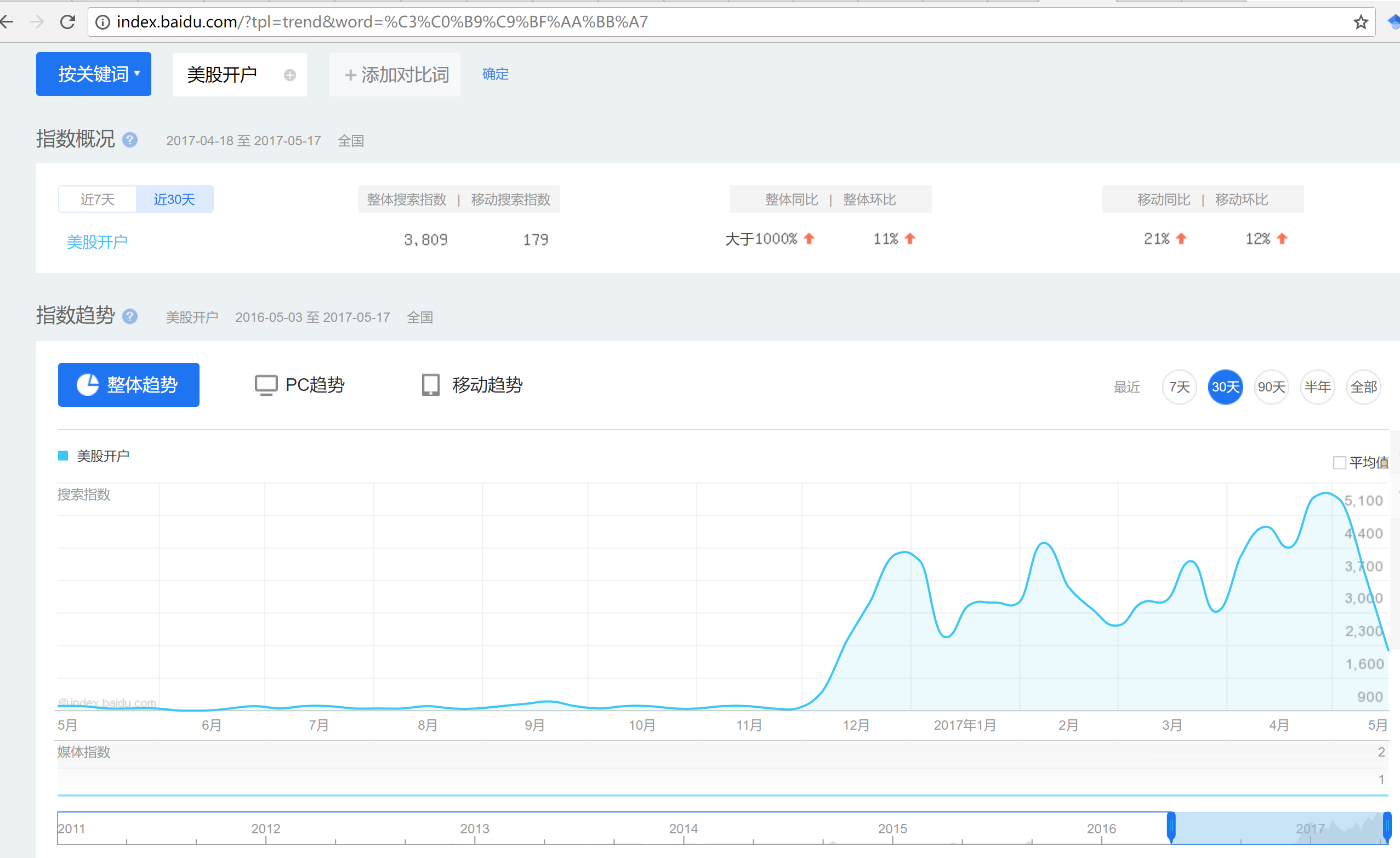Screen dimensions: 1400x858
Task: Switch to PC趋势 tab
Action: click(299, 385)
